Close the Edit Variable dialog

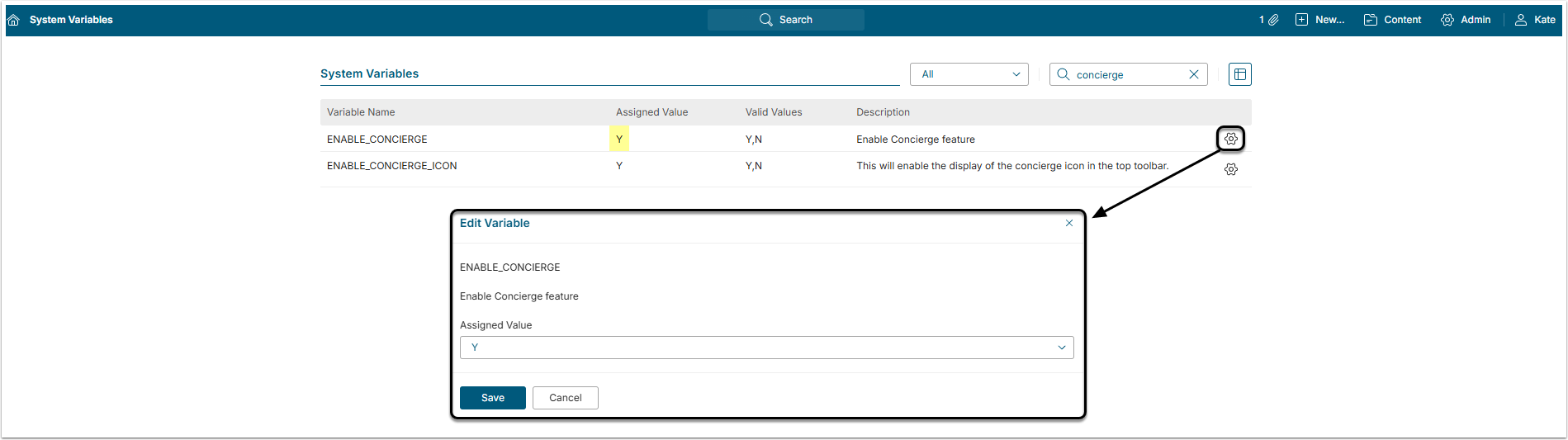click(1068, 223)
